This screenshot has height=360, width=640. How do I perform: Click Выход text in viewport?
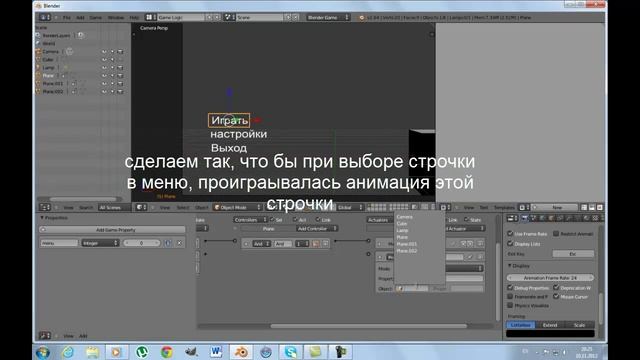[229, 148]
